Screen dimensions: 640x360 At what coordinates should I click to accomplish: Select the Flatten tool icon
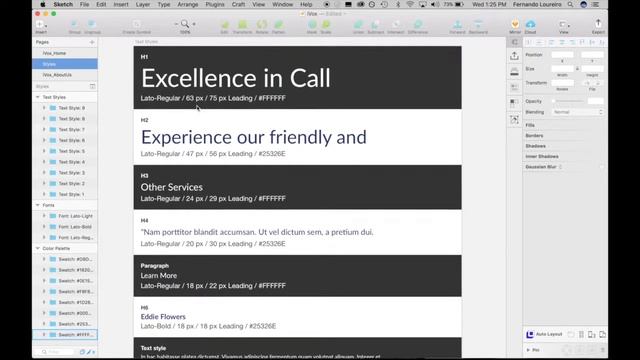click(279, 25)
